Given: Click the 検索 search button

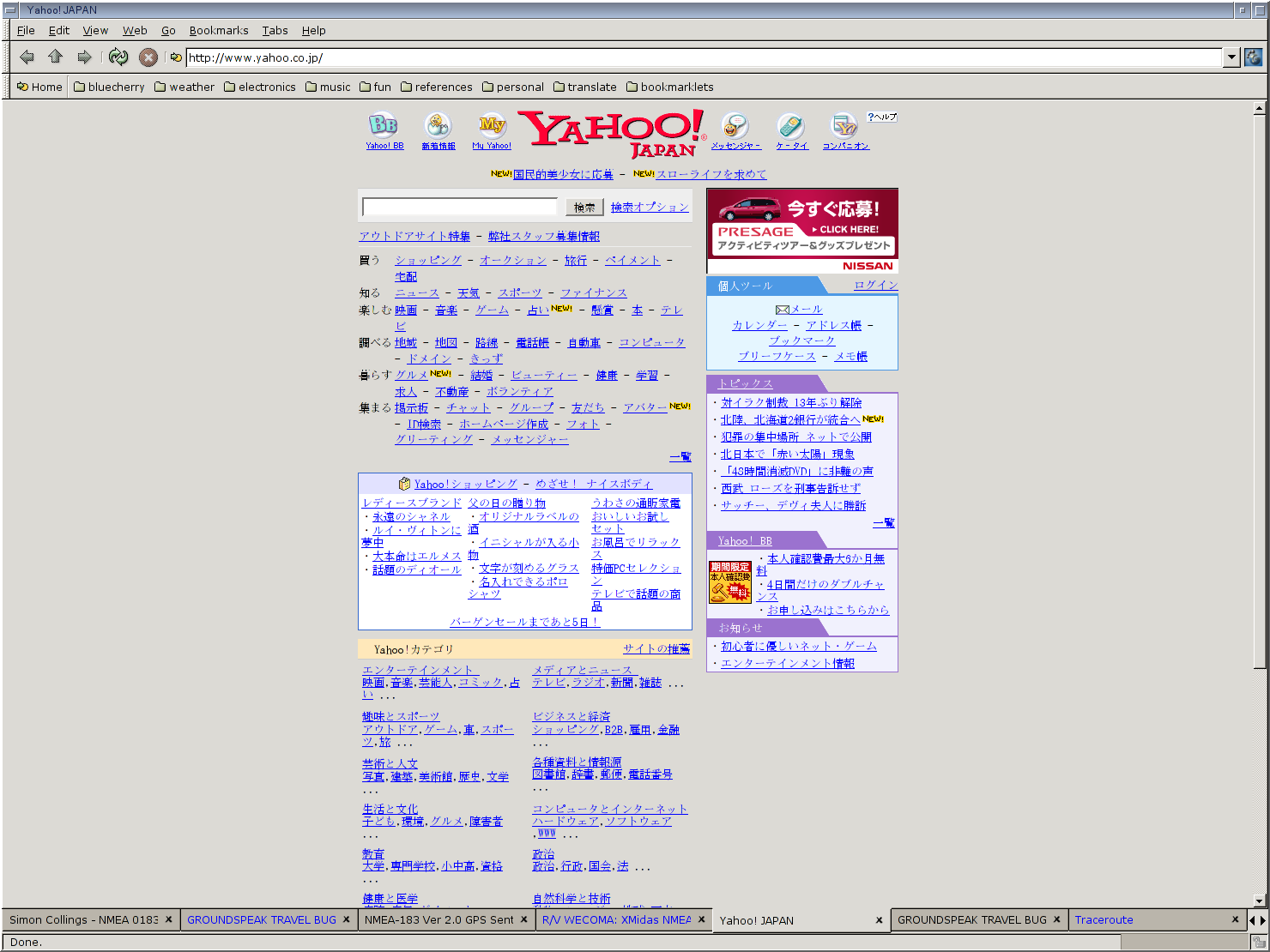Looking at the screenshot, I should point(584,208).
